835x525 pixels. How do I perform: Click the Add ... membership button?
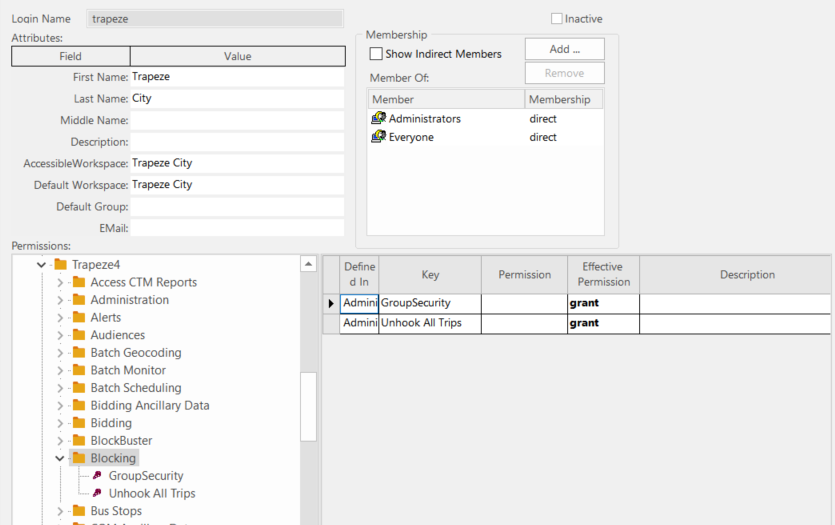click(564, 49)
